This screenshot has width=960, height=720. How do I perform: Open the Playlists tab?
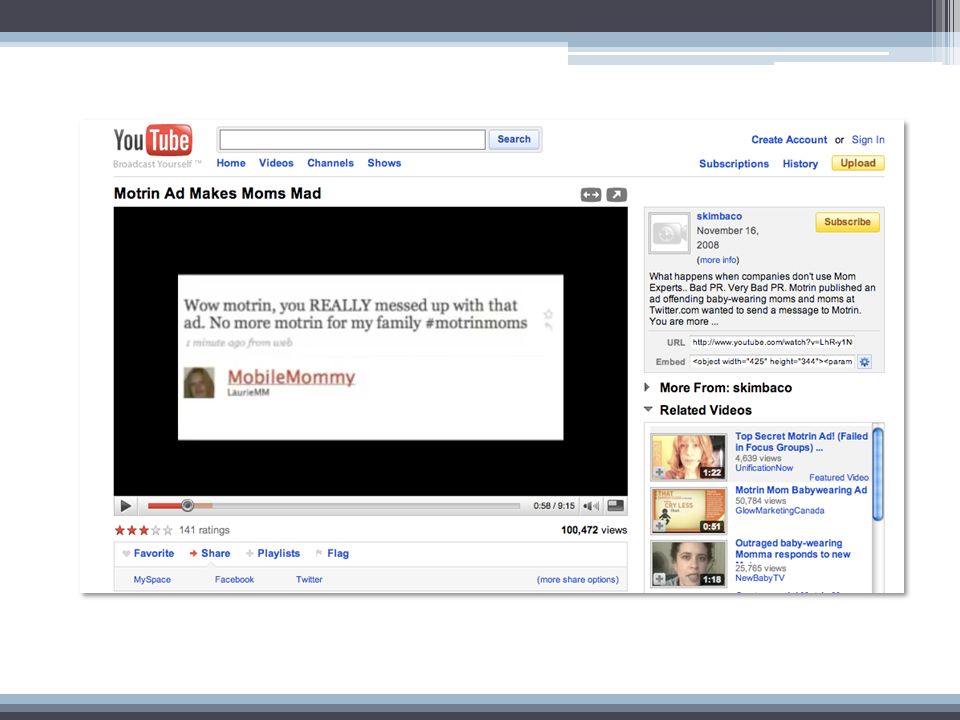tap(273, 553)
